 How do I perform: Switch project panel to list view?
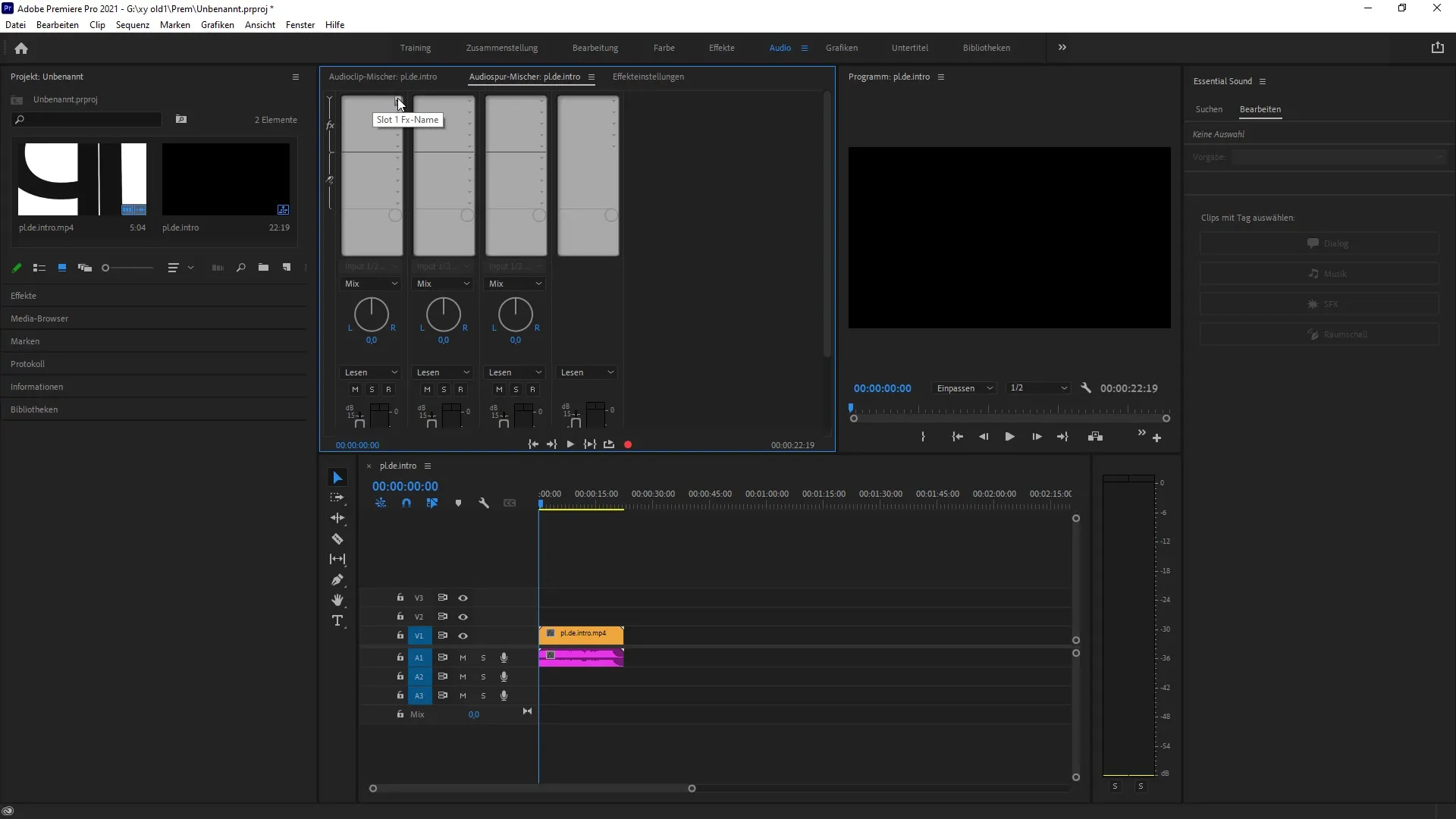point(39,268)
